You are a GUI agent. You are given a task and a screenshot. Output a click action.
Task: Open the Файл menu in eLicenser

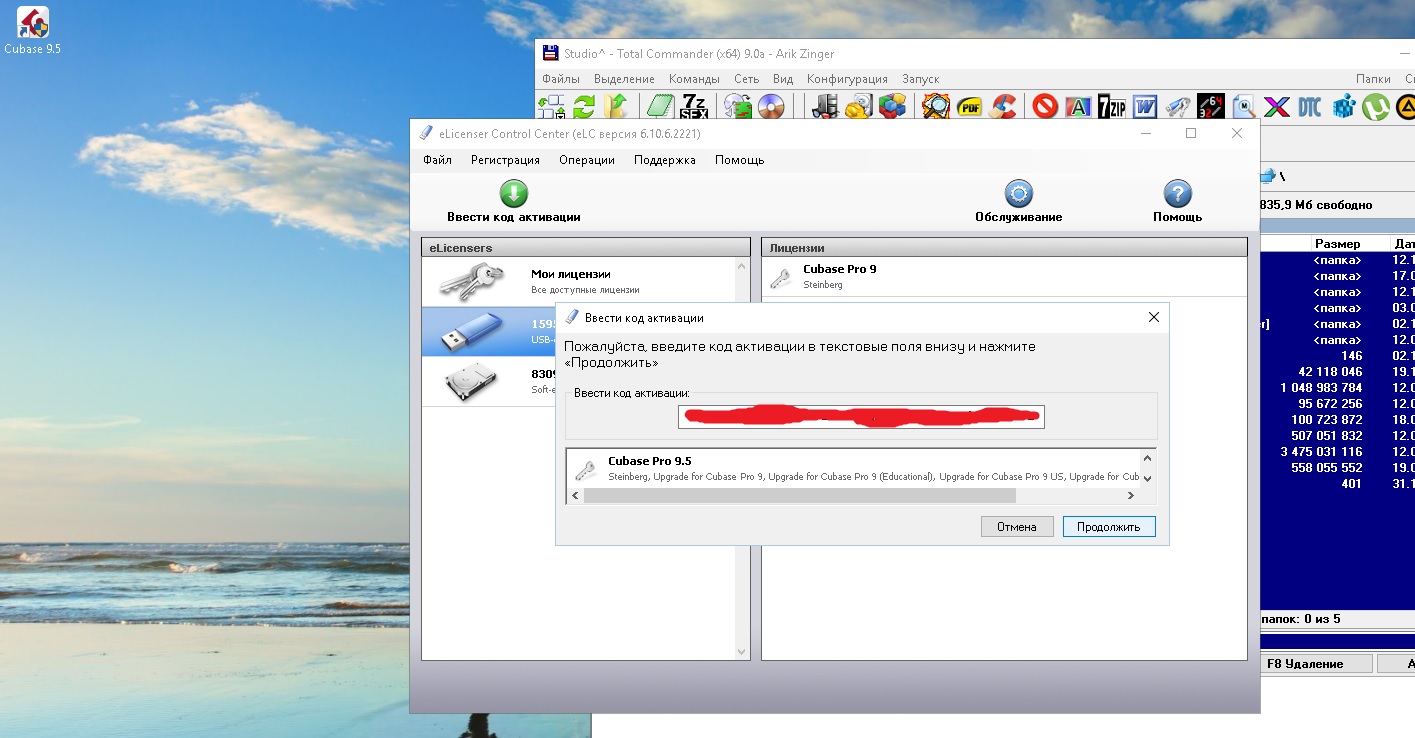coord(437,160)
